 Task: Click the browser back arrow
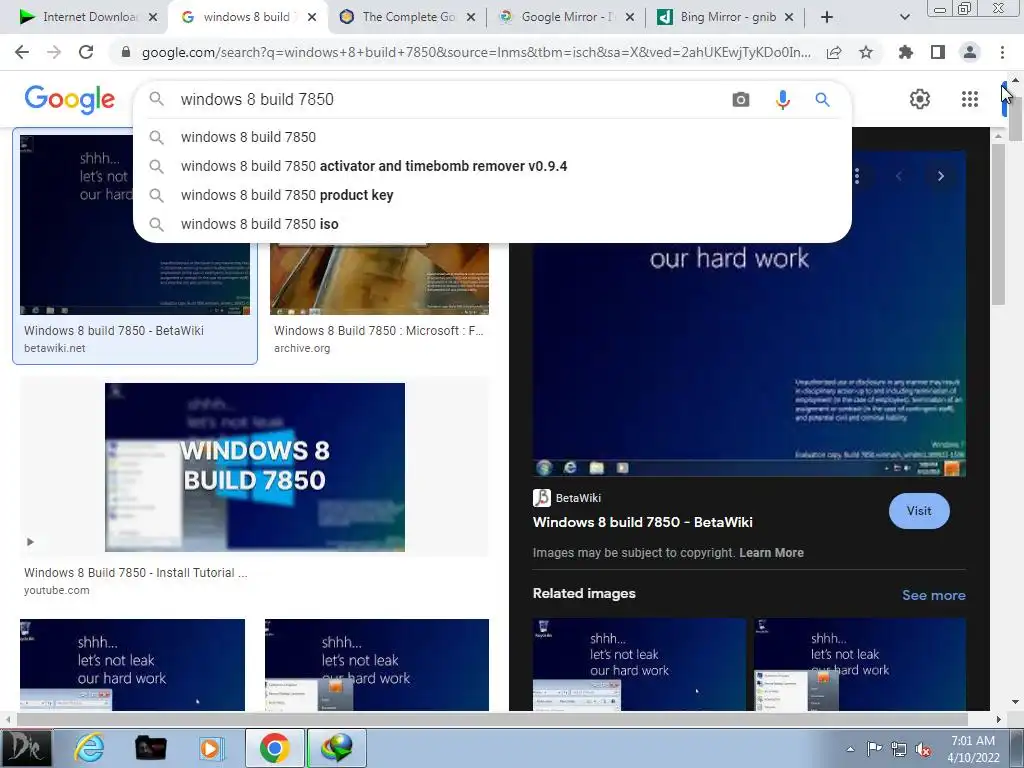click(x=22, y=52)
